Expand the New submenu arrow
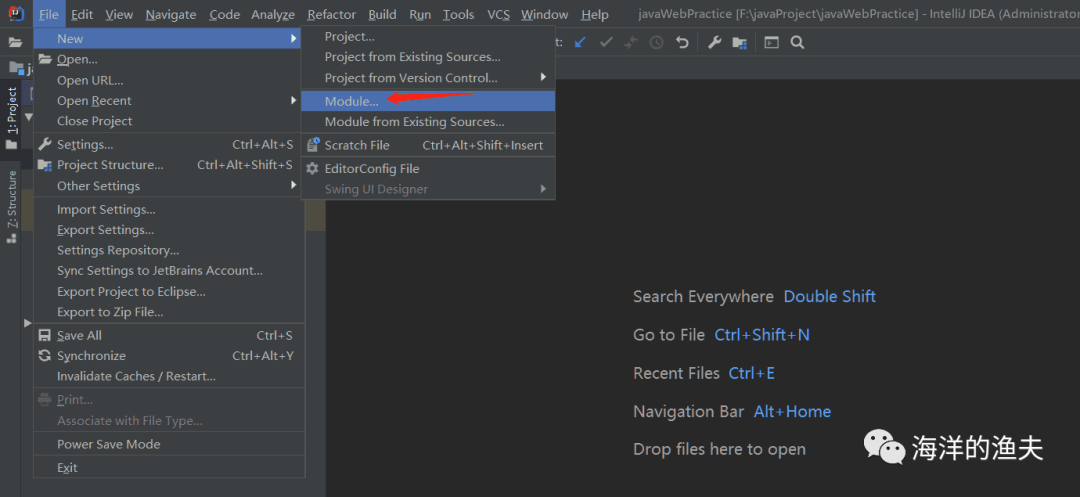This screenshot has width=1080, height=497. click(294, 39)
